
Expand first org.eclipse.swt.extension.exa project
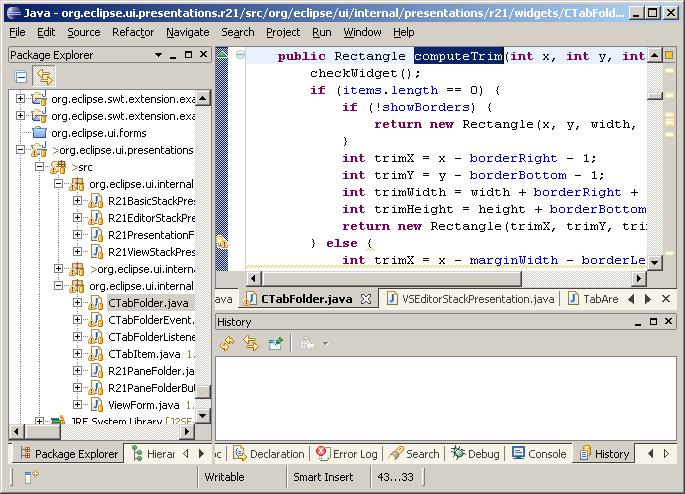(21, 98)
